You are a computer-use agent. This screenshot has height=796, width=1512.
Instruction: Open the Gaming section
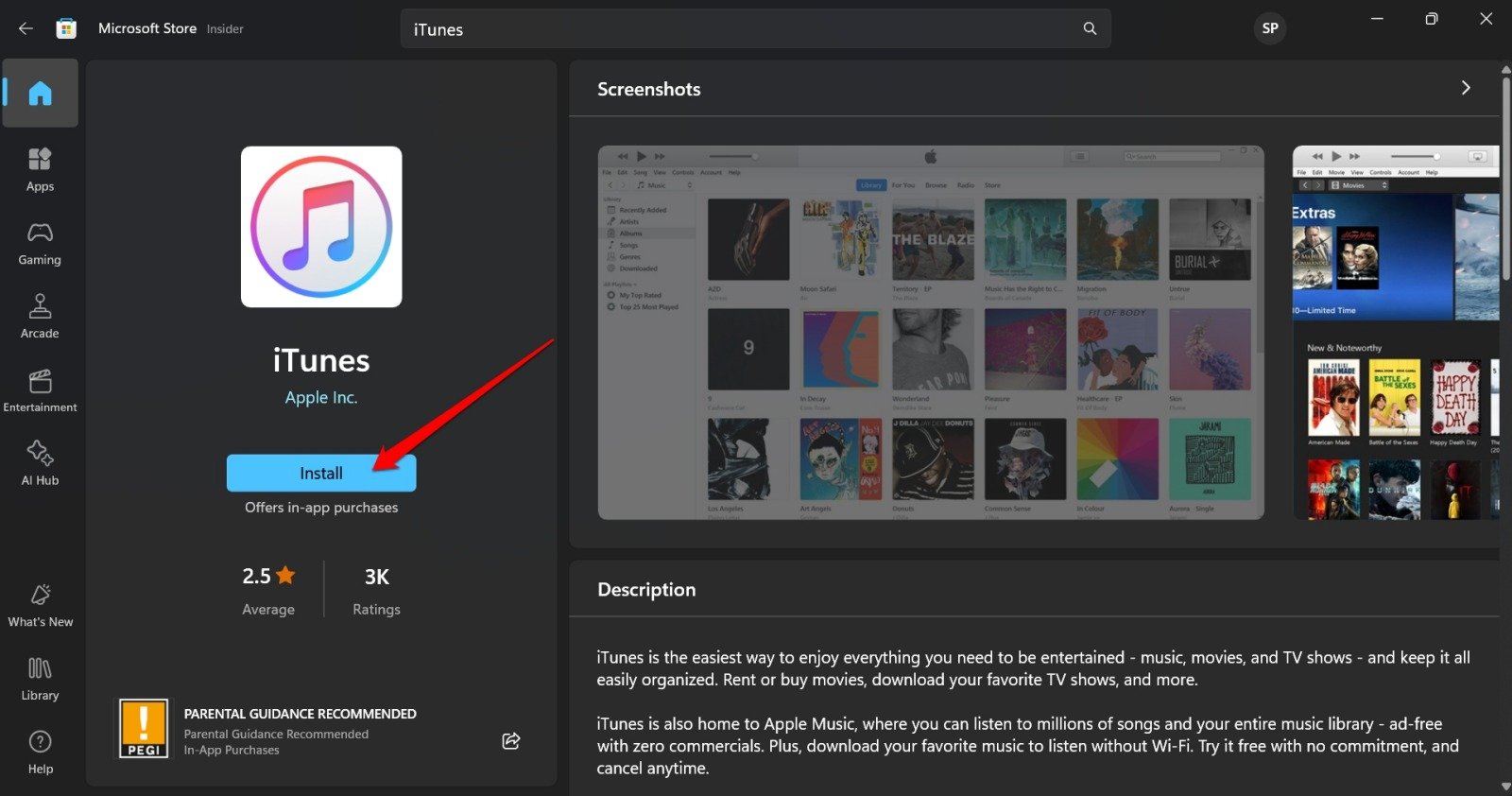(40, 243)
